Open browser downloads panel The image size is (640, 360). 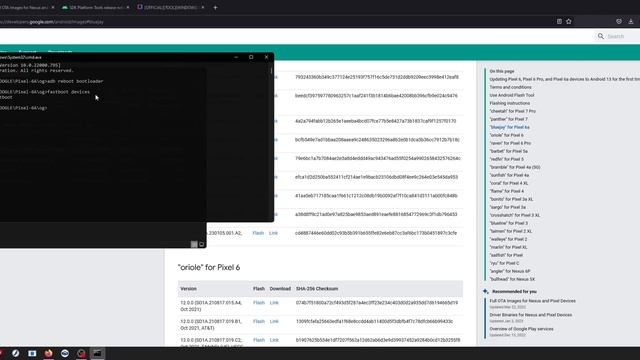coord(631,21)
